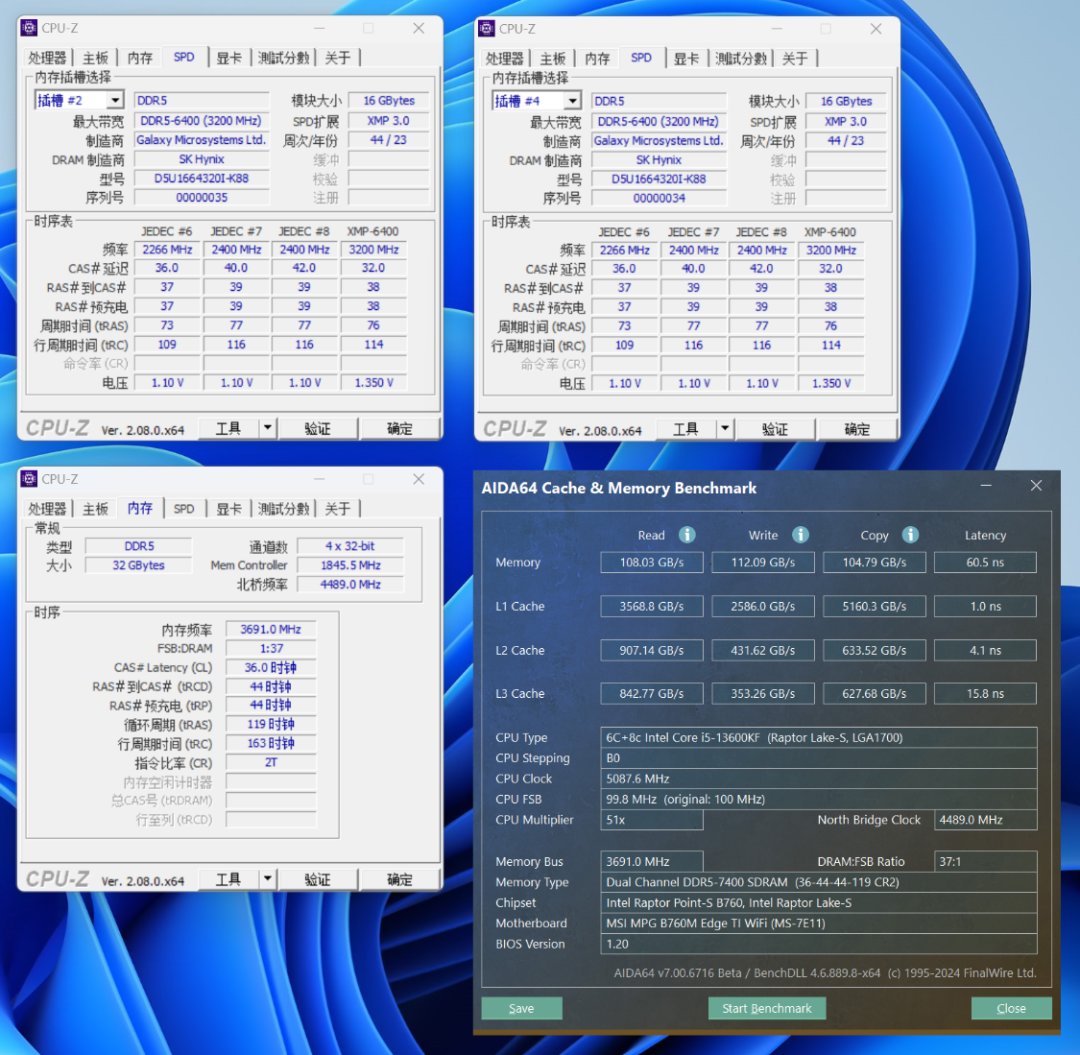The height and width of the screenshot is (1055, 1080).
Task: Open 显卡 tab in top-left CPU-Z
Action: click(229, 58)
